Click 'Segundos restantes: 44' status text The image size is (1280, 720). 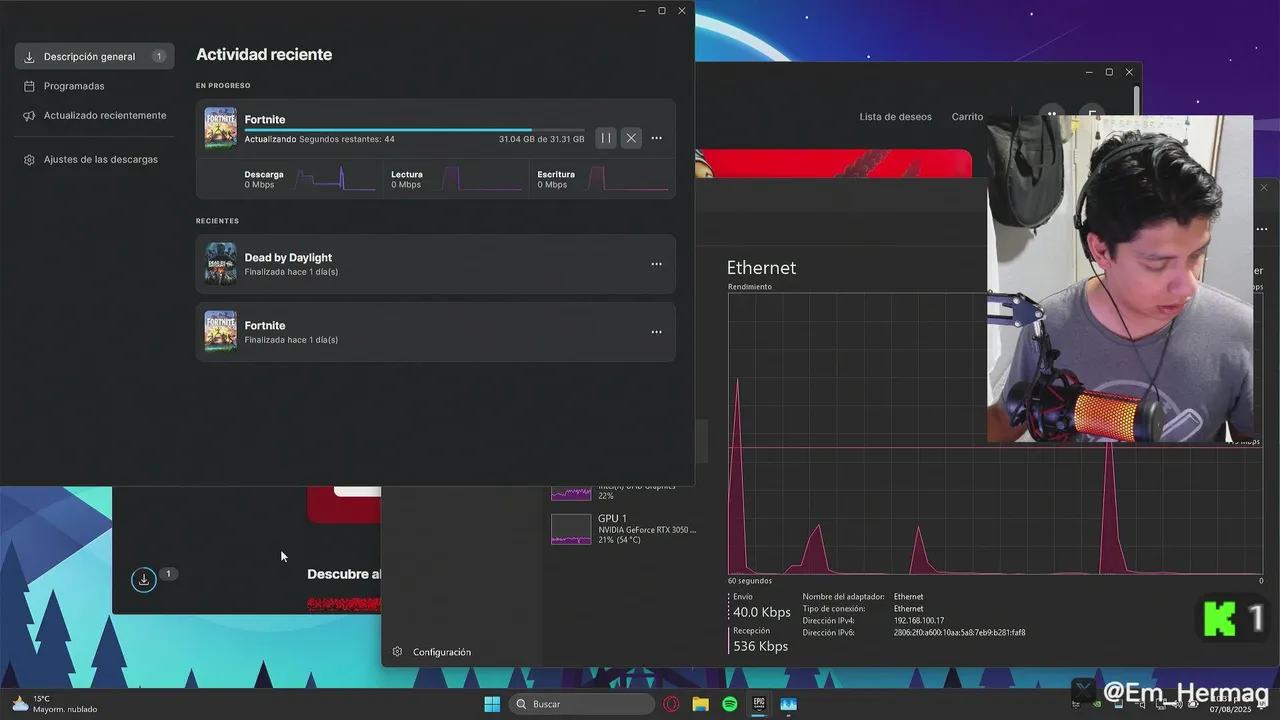coord(346,139)
